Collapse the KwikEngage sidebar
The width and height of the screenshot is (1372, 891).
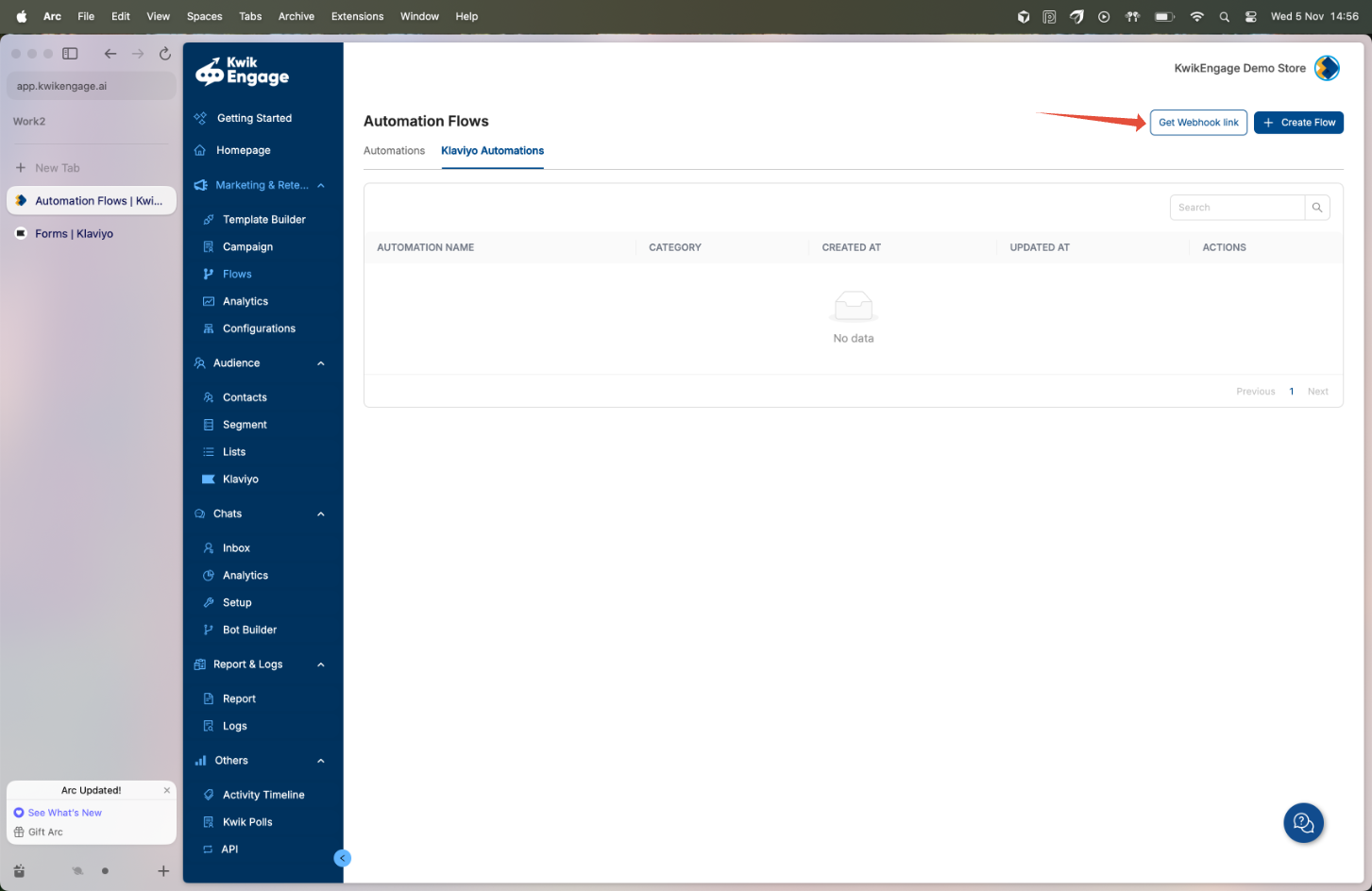coord(343,858)
